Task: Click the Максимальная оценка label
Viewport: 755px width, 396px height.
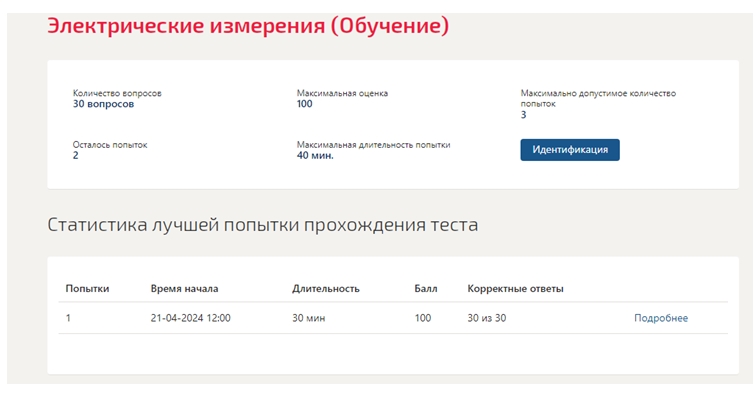Action: point(342,93)
